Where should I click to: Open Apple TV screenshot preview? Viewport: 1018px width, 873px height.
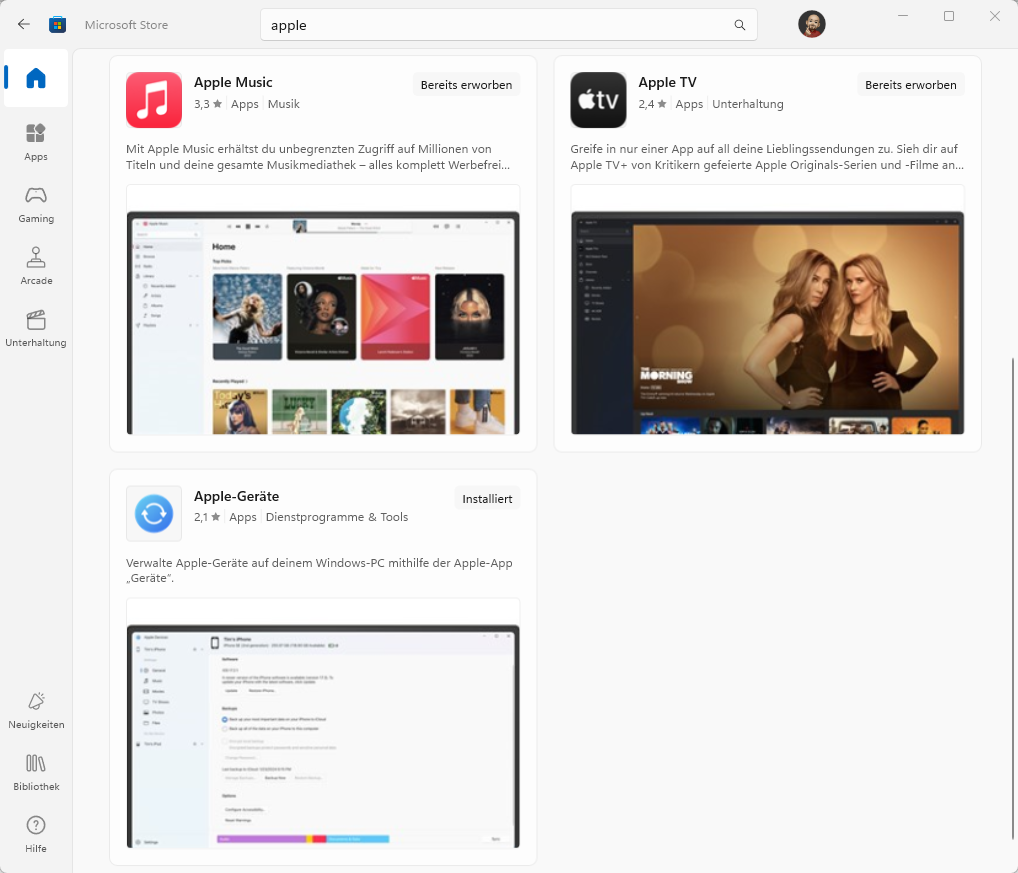click(767, 310)
